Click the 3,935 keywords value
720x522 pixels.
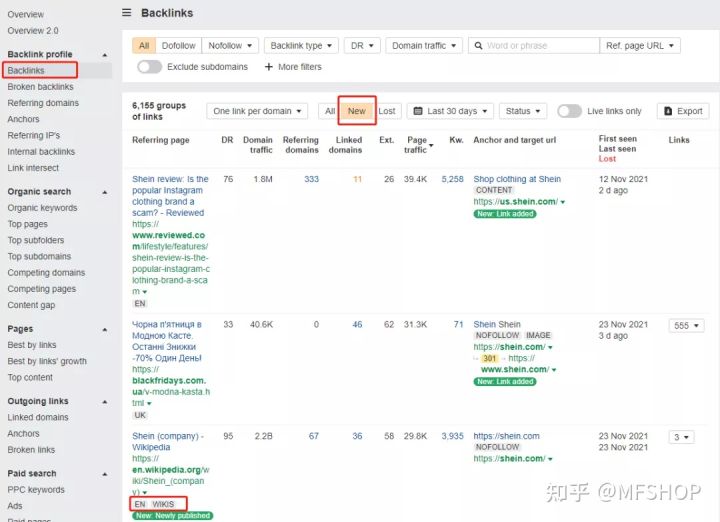coord(452,436)
